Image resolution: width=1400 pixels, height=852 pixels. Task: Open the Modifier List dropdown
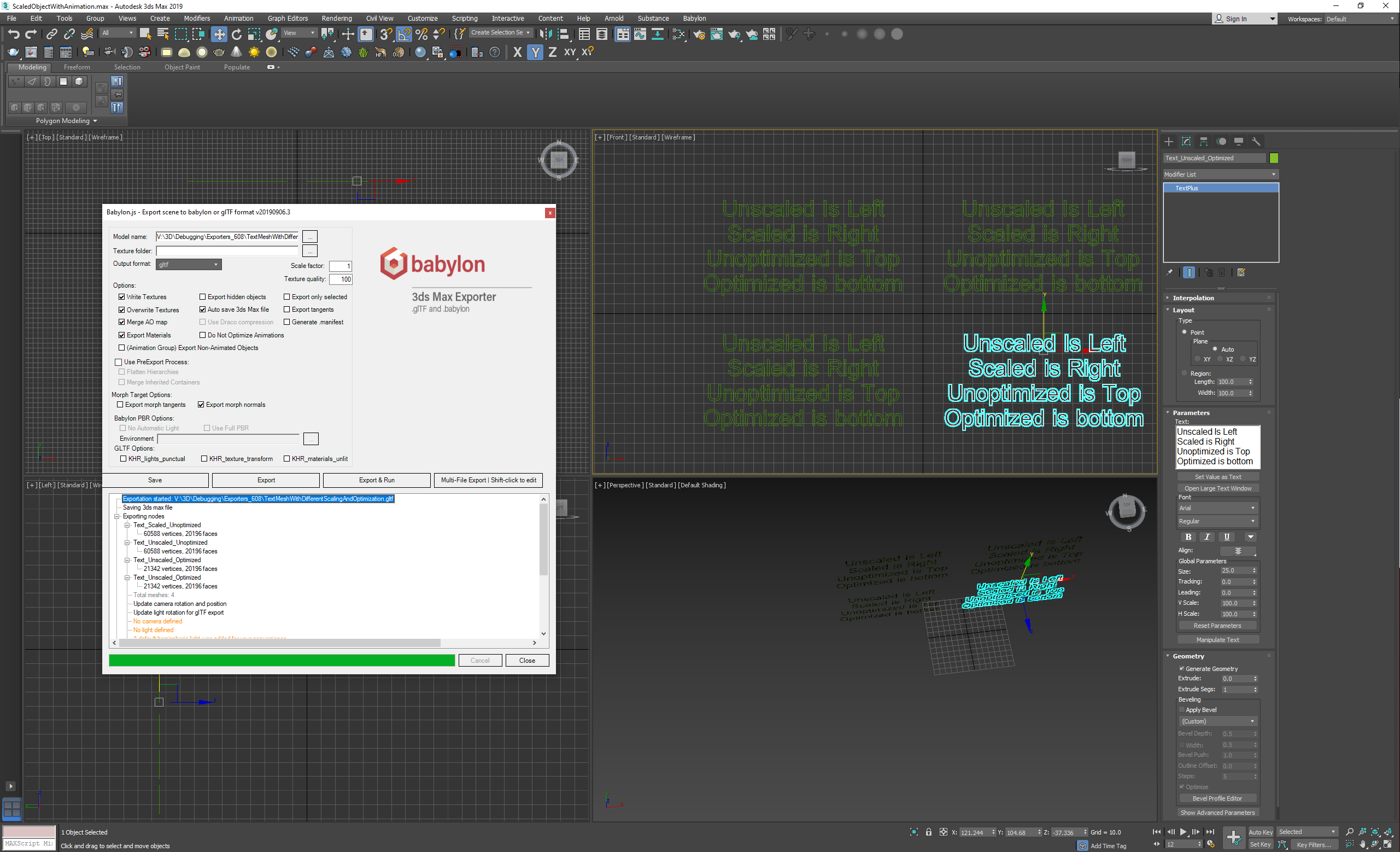click(1219, 174)
